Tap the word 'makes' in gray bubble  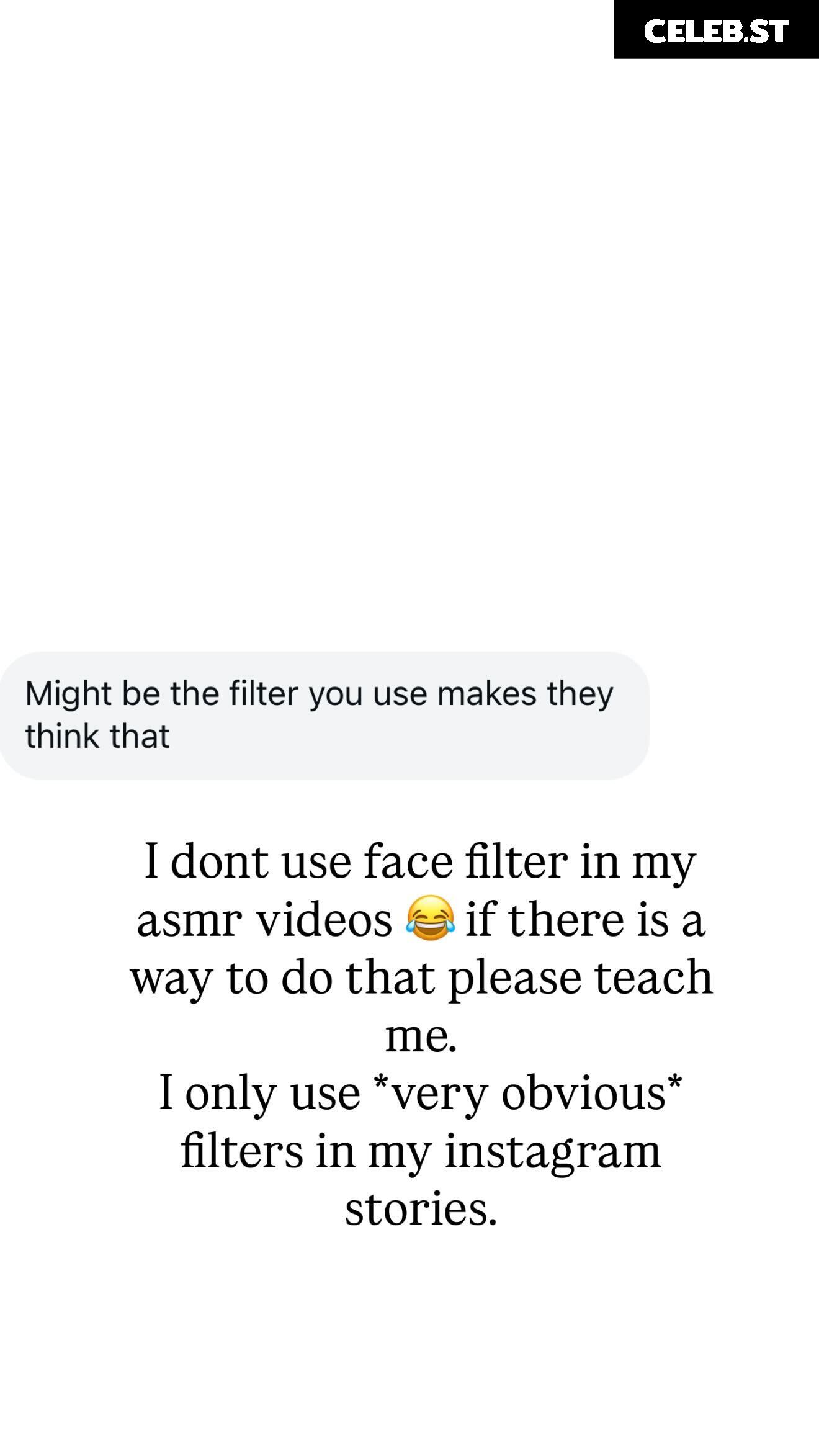tap(486, 694)
